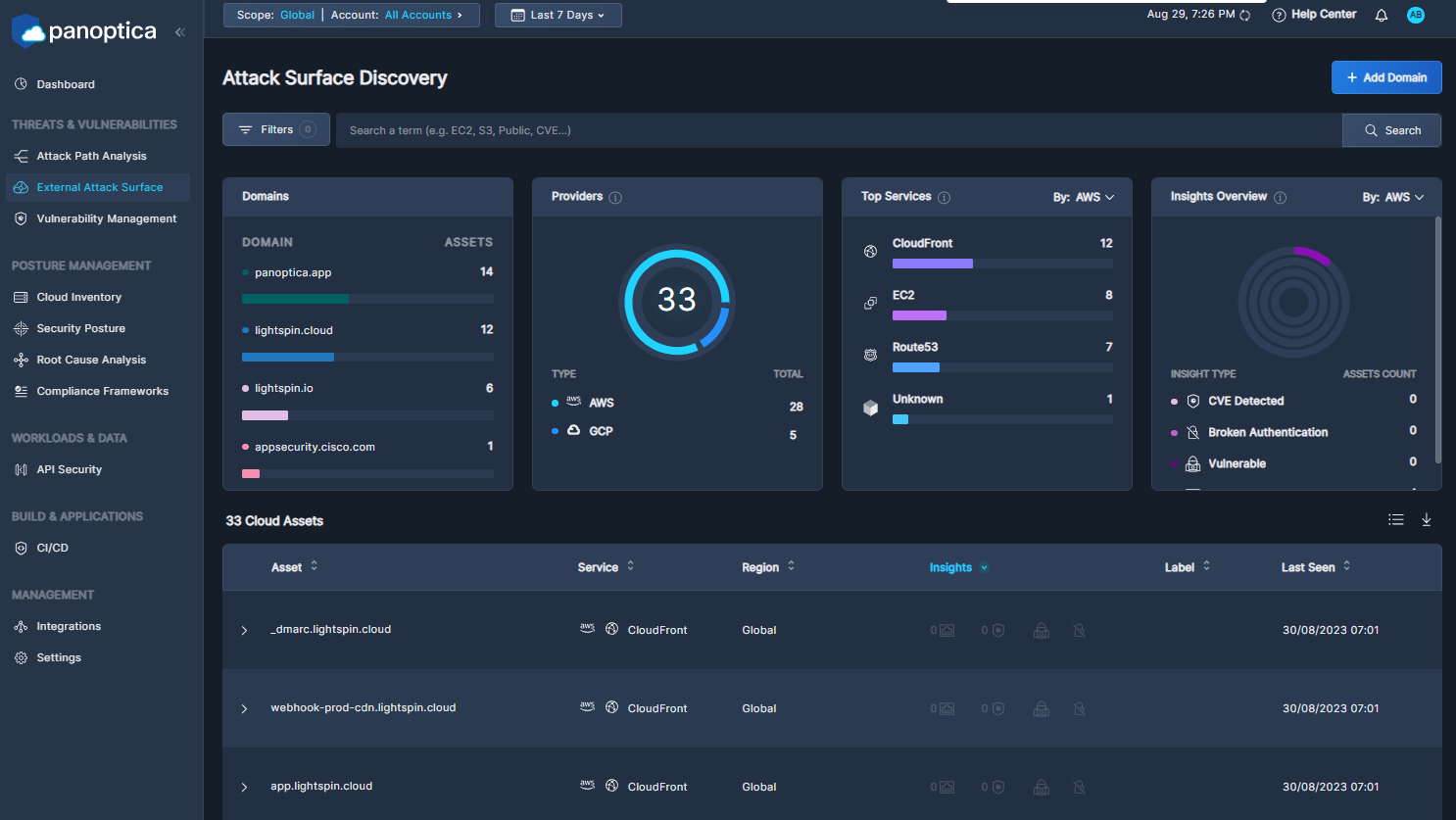1456x820 pixels.
Task: Click CVE Detected shield icon
Action: pos(1193,401)
